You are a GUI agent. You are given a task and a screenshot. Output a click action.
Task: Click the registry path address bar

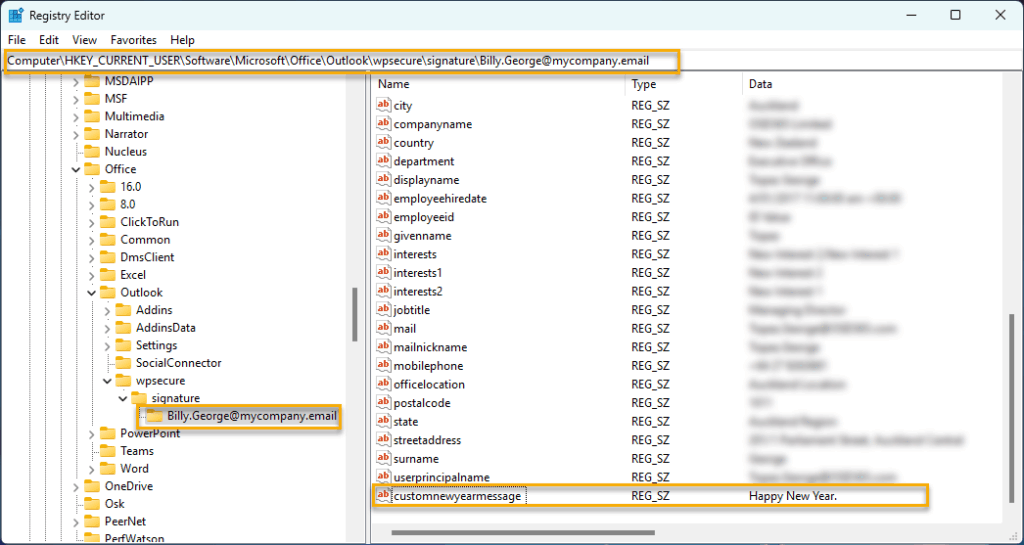pyautogui.click(x=512, y=61)
